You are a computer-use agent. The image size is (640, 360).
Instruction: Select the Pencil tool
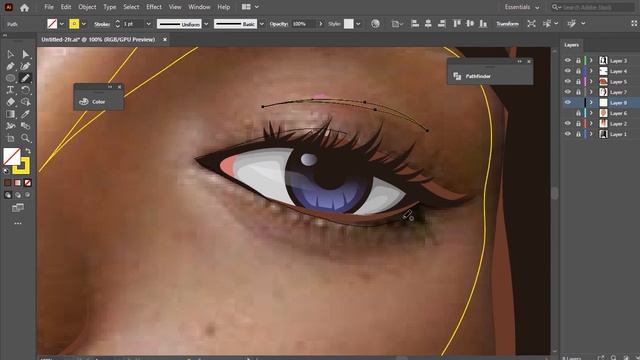pyautogui.click(x=26, y=78)
